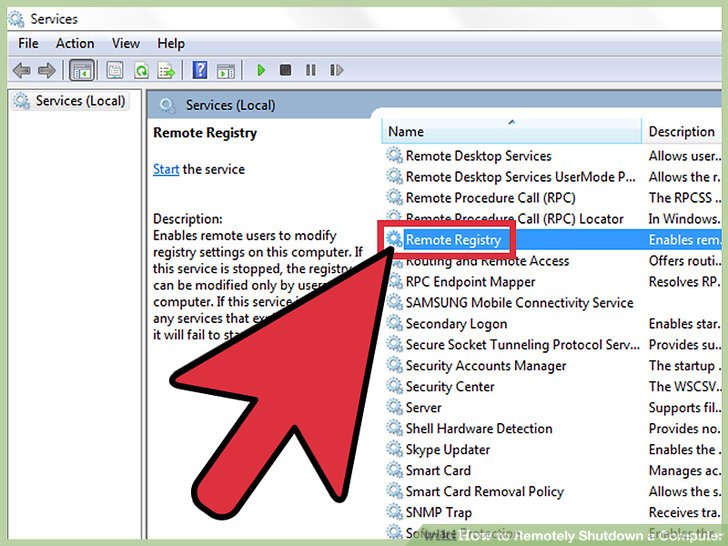Select the Skype Updater service
Viewport: 728px width, 546px height.
coord(552,449)
